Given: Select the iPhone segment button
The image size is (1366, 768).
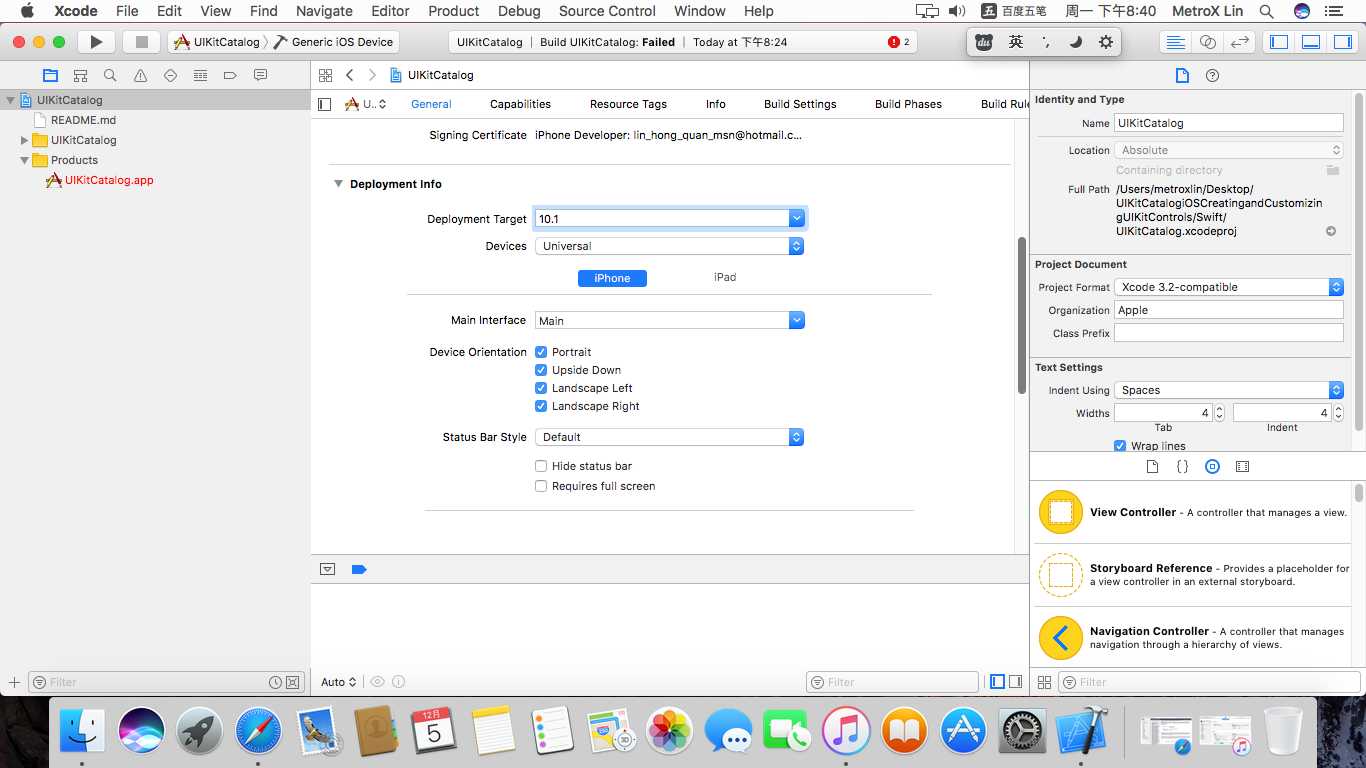Looking at the screenshot, I should click(612, 278).
